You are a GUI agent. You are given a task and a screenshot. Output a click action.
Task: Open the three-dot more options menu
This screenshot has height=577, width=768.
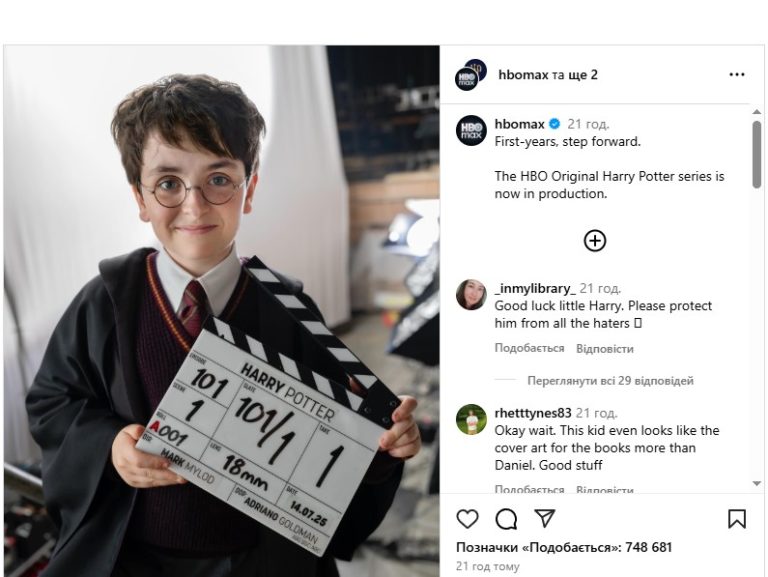[x=737, y=74]
